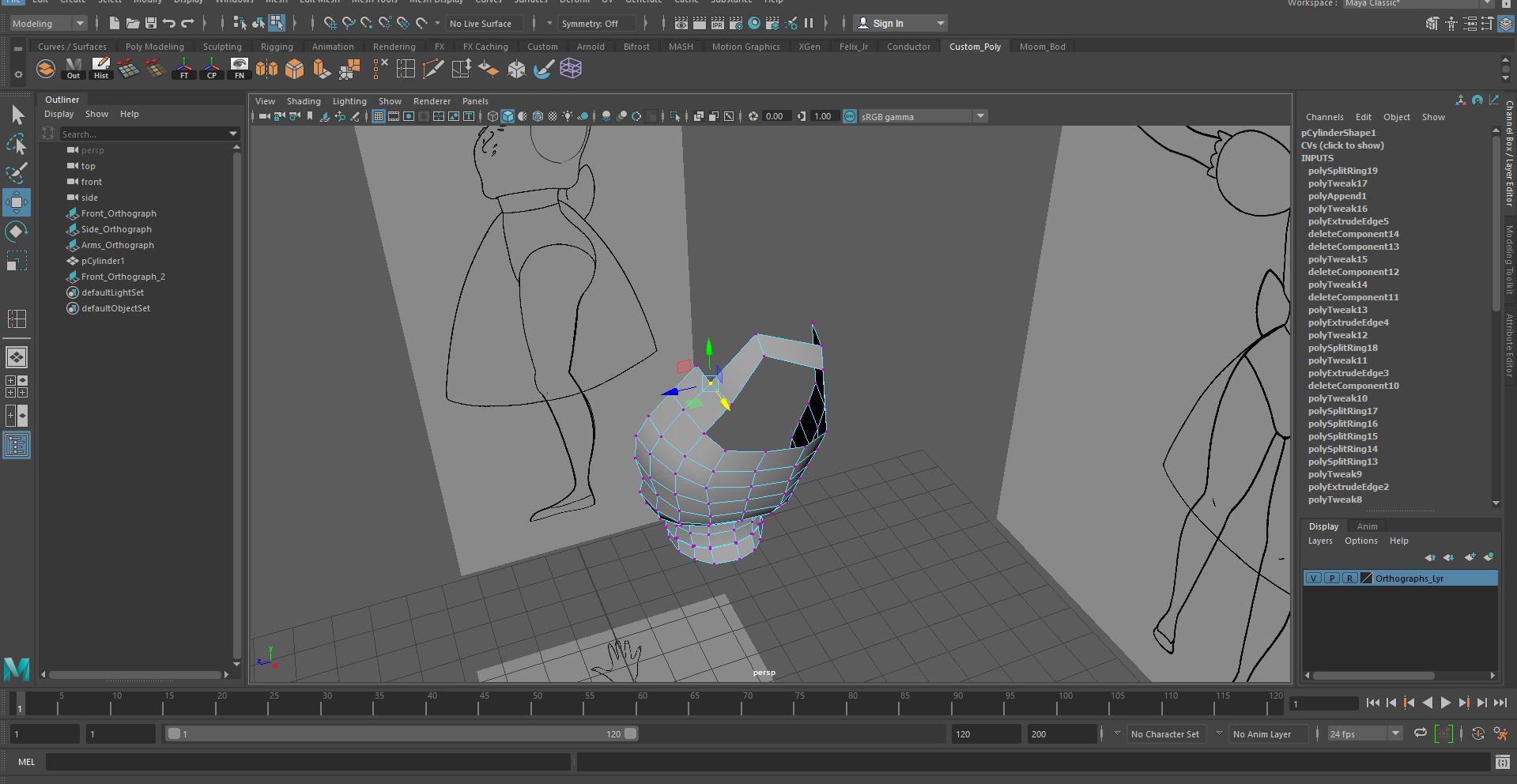
Task: Click the CP center pivot shelf icon
Action: [212, 69]
